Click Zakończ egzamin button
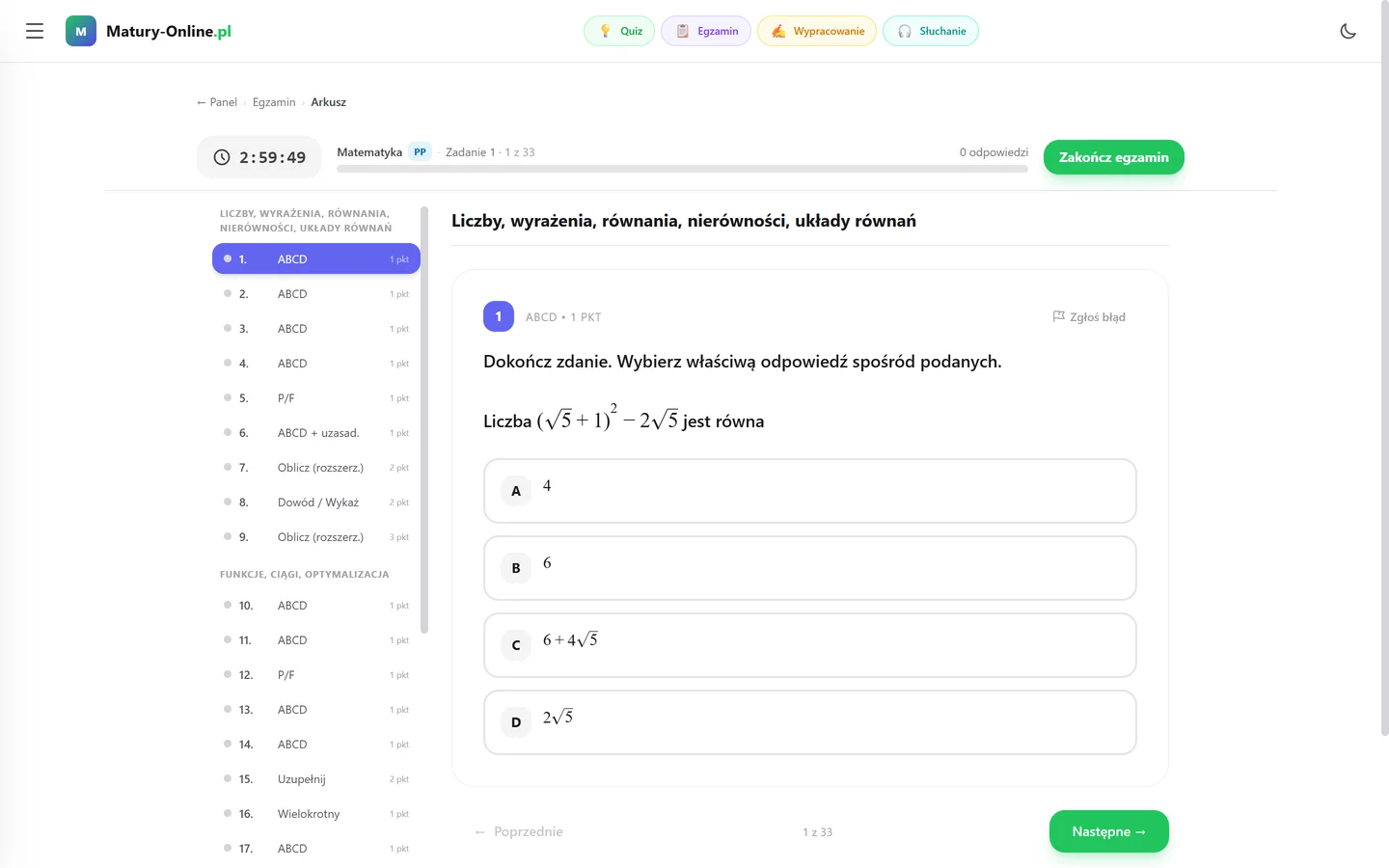This screenshot has height=868, width=1389. tap(1114, 157)
